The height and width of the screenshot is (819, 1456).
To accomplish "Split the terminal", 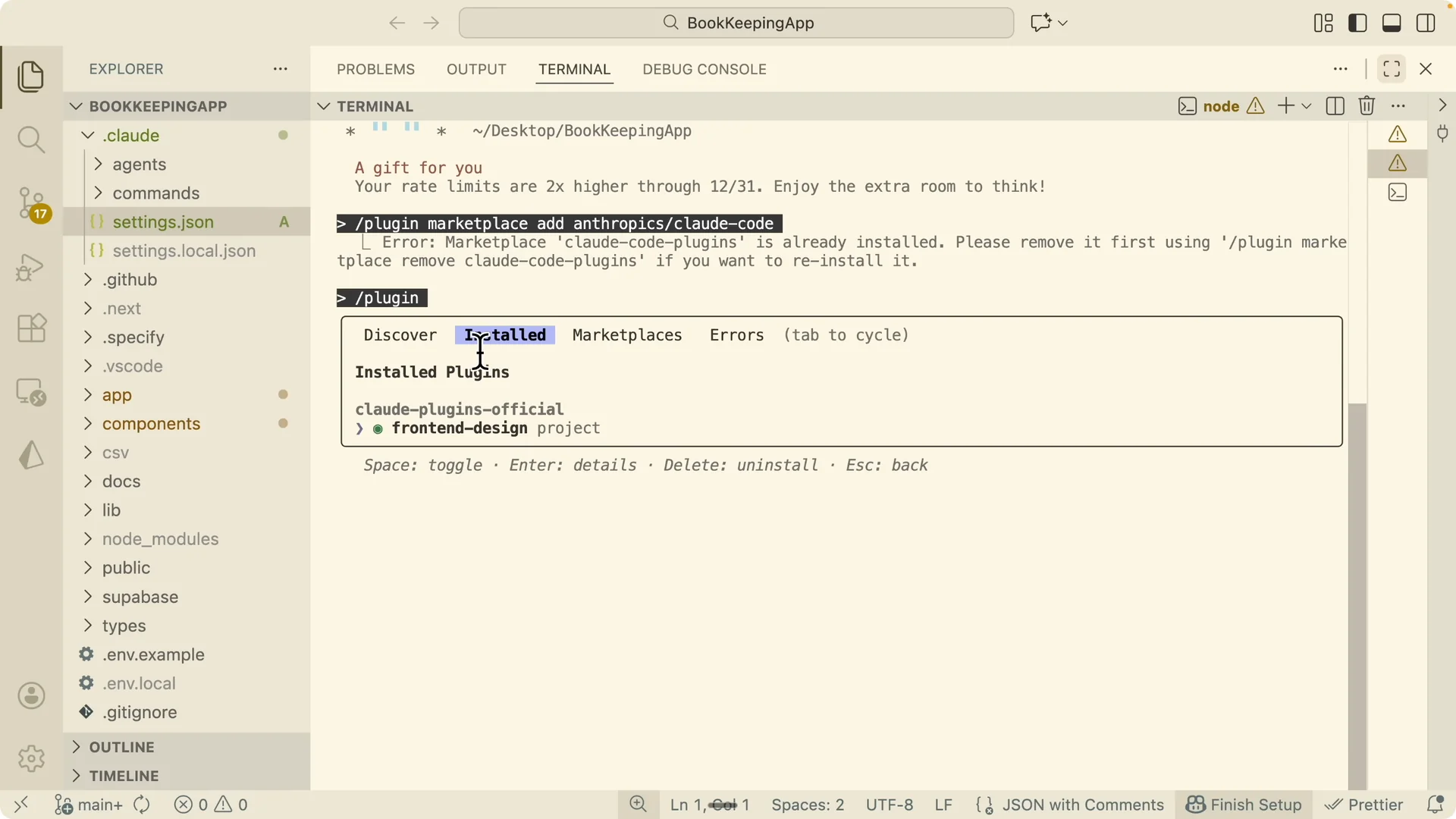I will 1335,106.
